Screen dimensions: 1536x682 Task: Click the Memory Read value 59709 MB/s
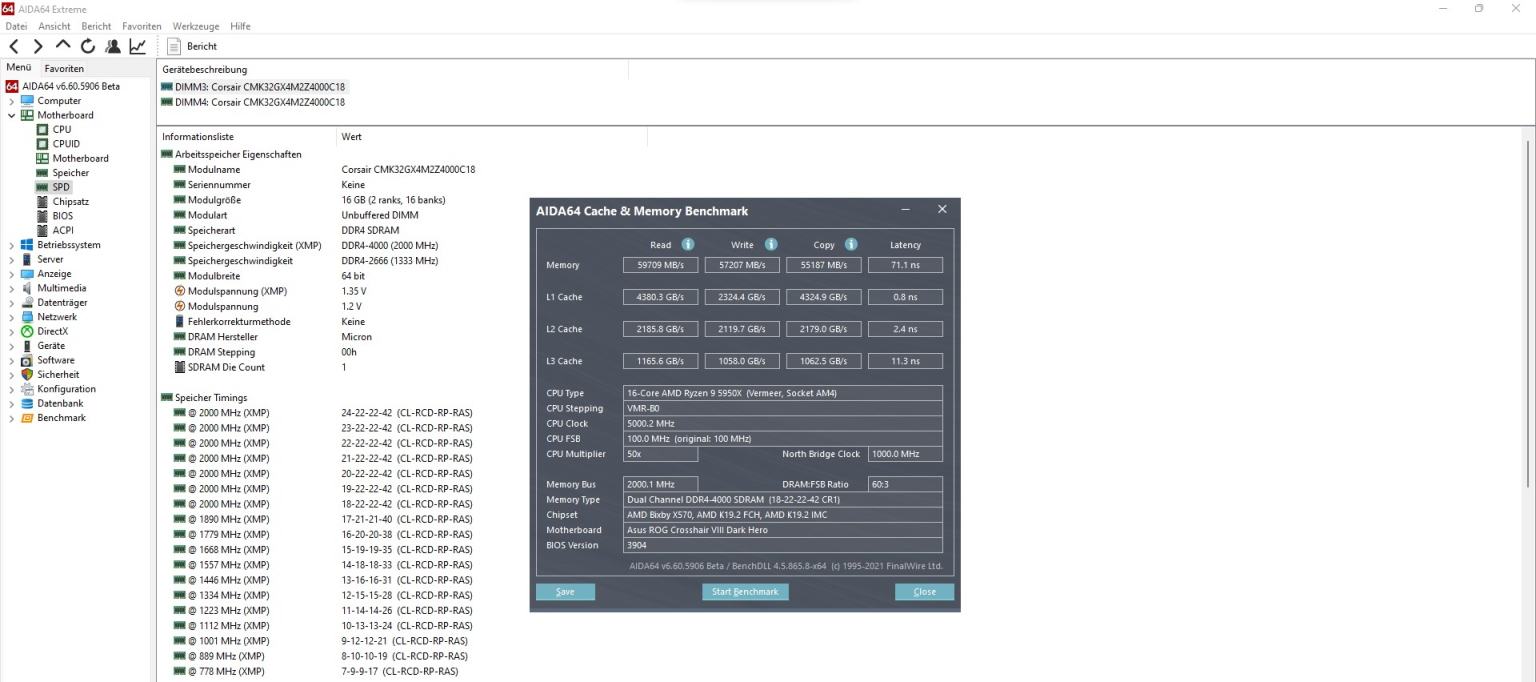tap(660, 265)
